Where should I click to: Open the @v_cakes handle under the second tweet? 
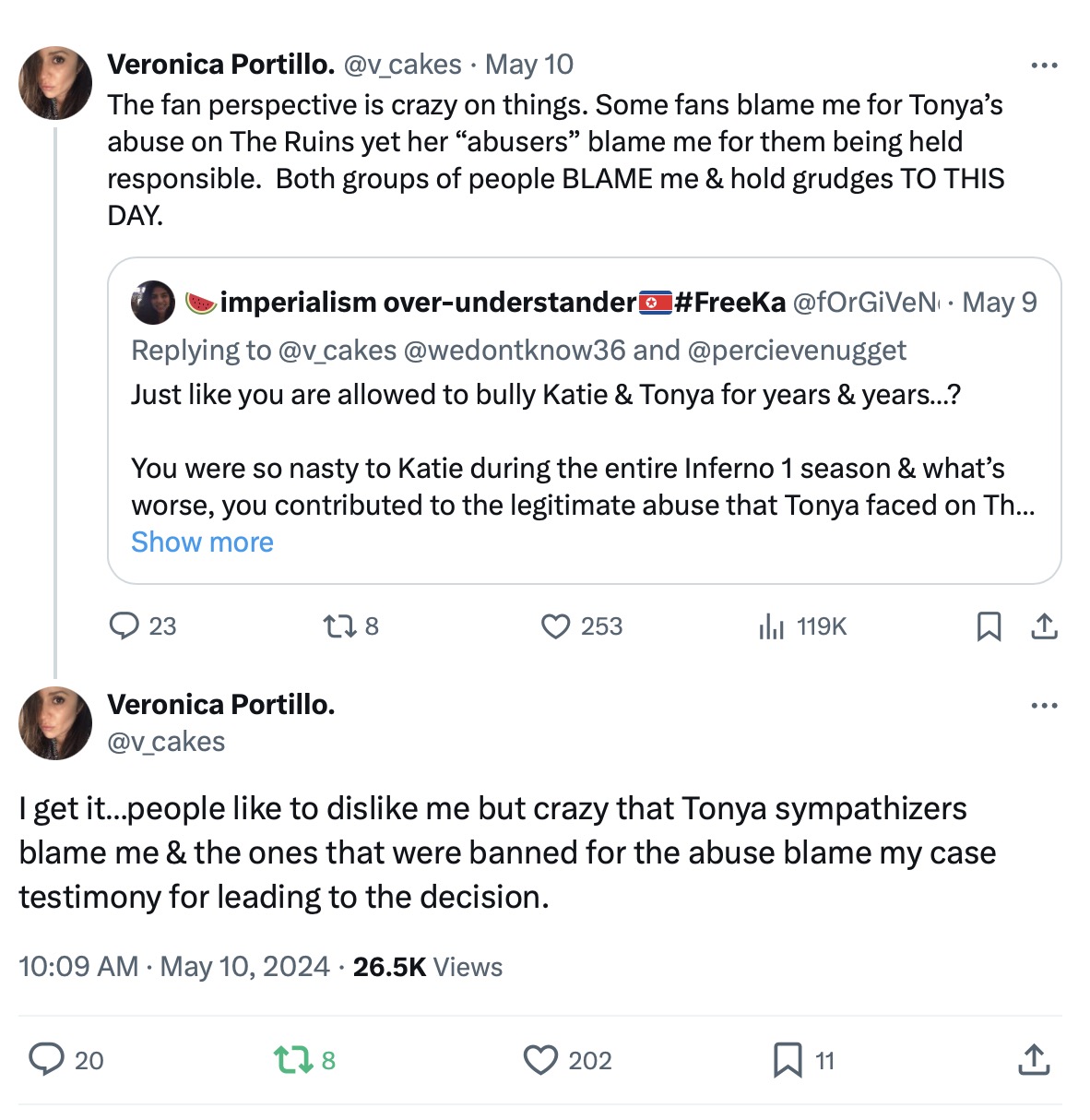coord(166,742)
